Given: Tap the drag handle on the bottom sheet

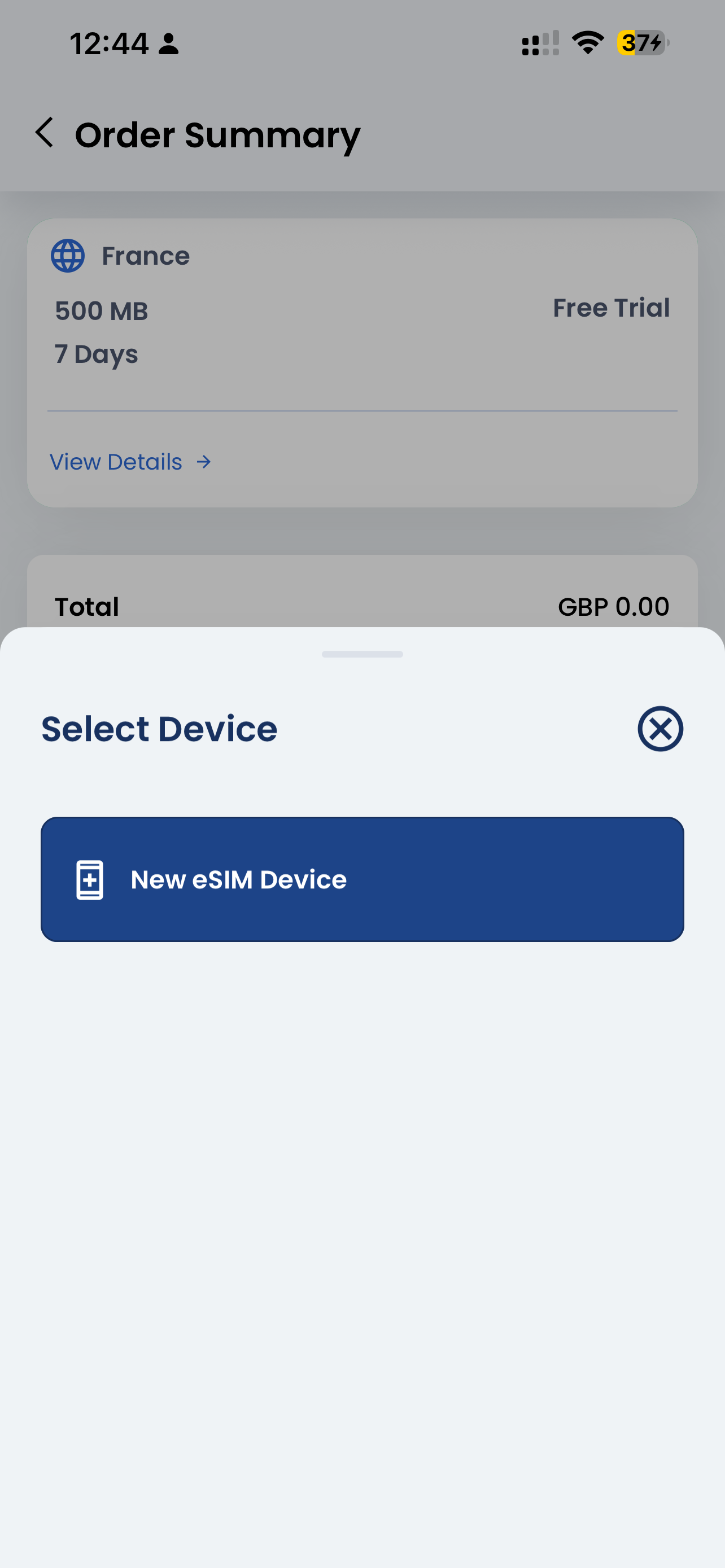Looking at the screenshot, I should 362,654.
